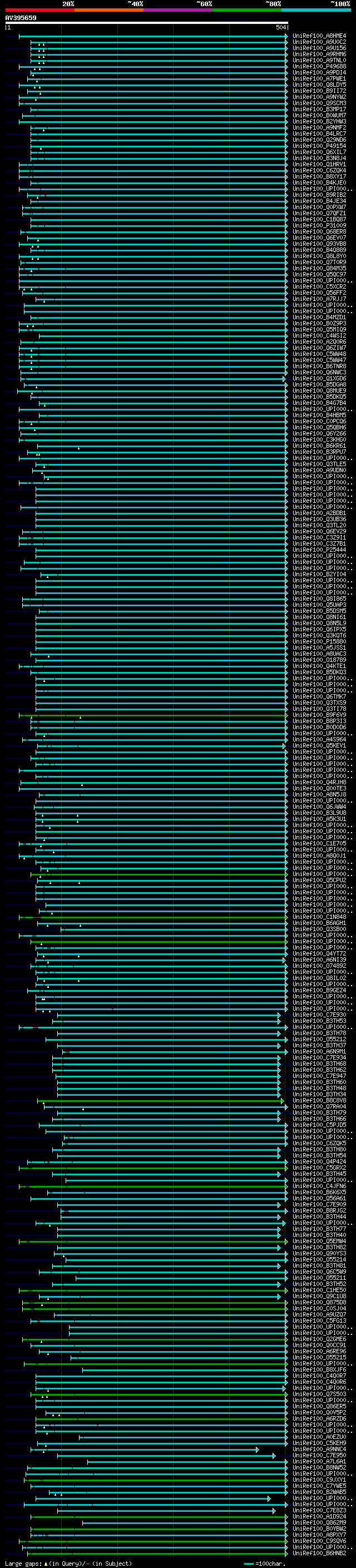Select the label UniRef100_C7E8Z3
Image resolution: width=356 pixels, height=1568 pixels.
point(319,1510)
